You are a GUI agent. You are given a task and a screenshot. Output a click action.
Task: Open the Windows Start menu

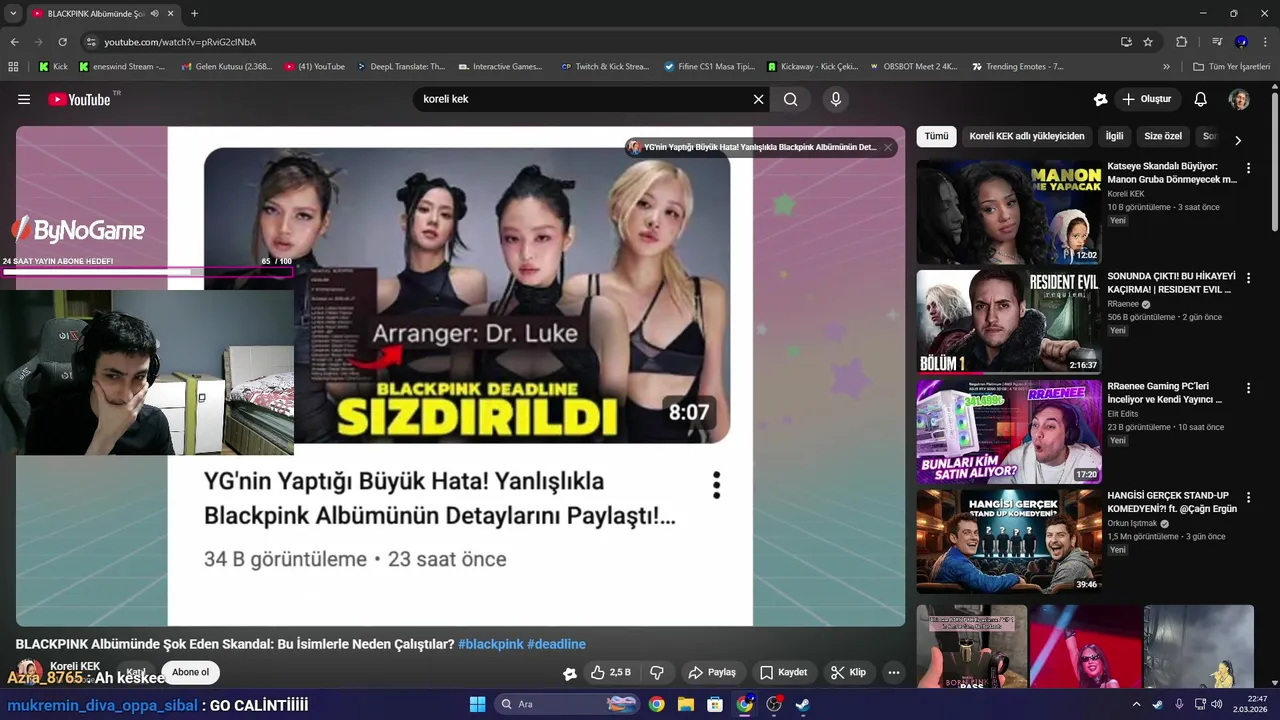tap(477, 704)
